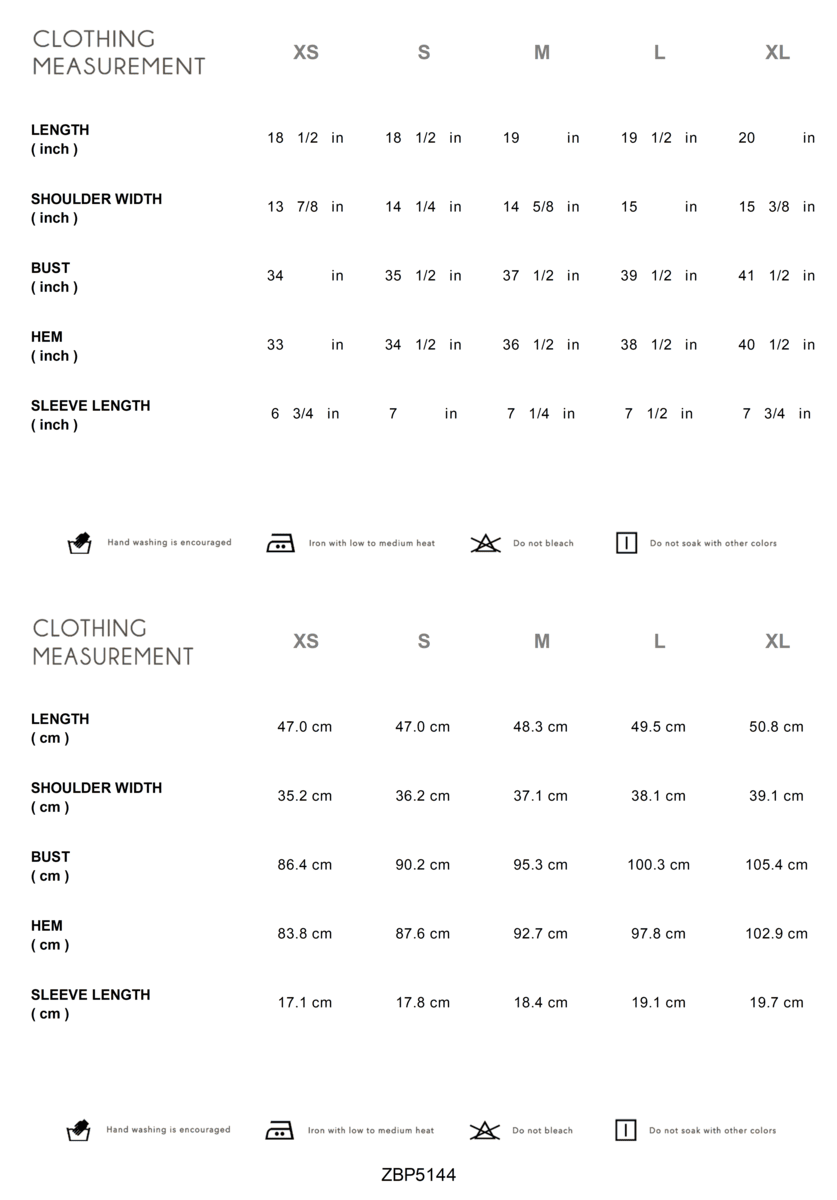Click the SHOULDER WIDTH (inch) row label
This screenshot has height=1200, width=837.
click(x=96, y=208)
